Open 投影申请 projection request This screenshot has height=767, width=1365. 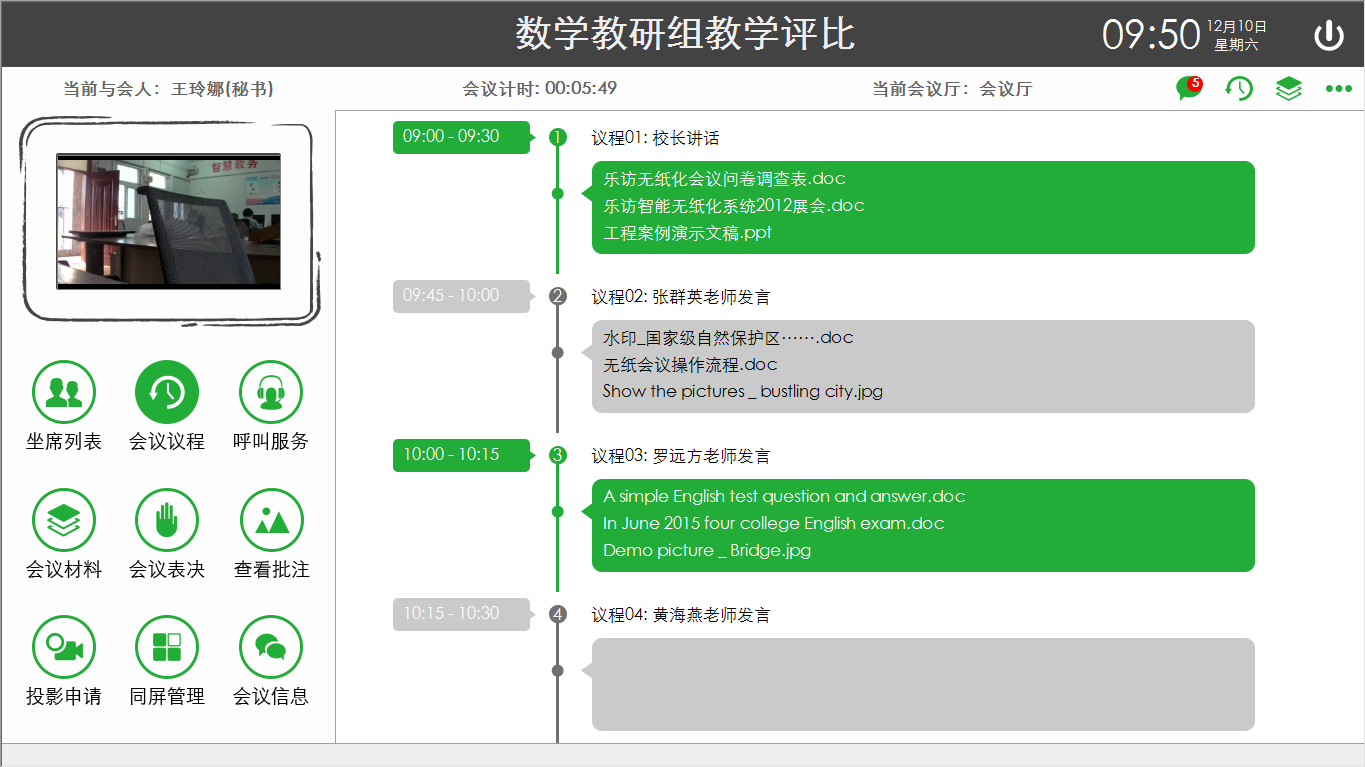tap(64, 647)
